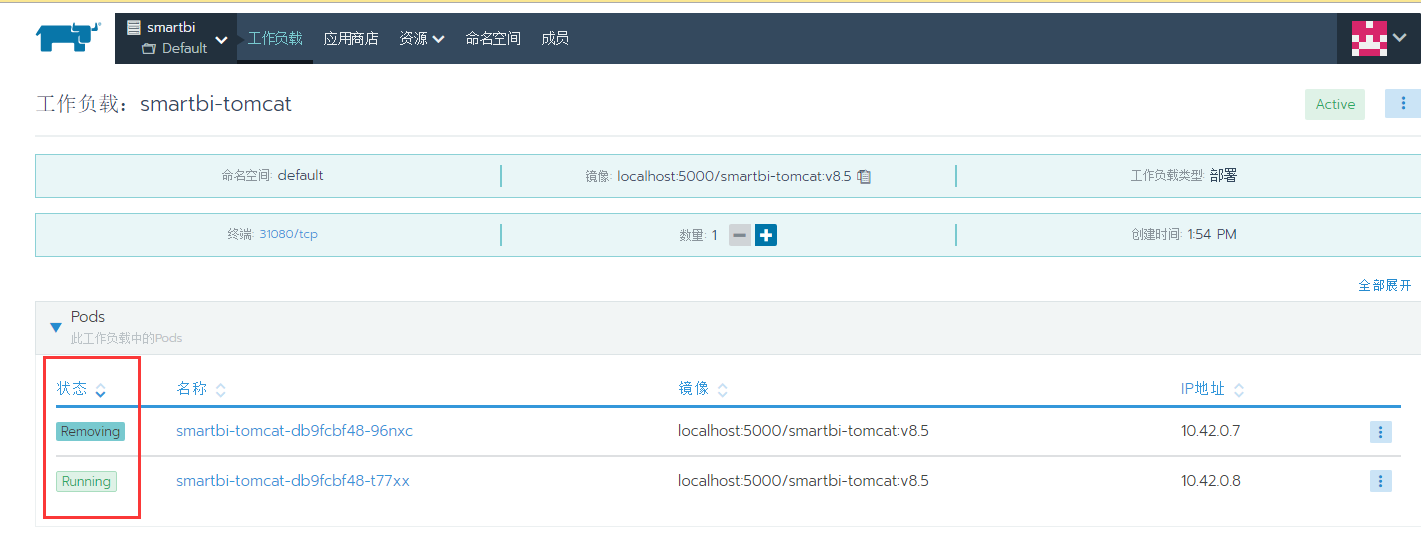Click the 创建时间 1:54 PM value

click(x=1212, y=234)
